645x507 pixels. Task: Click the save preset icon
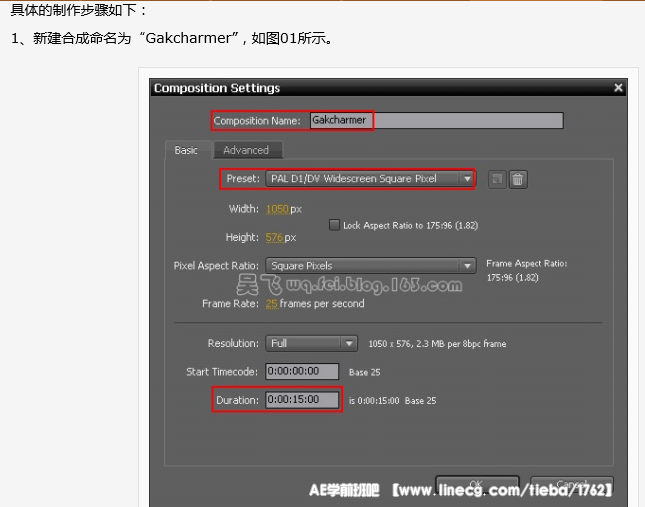pyautogui.click(x=497, y=179)
